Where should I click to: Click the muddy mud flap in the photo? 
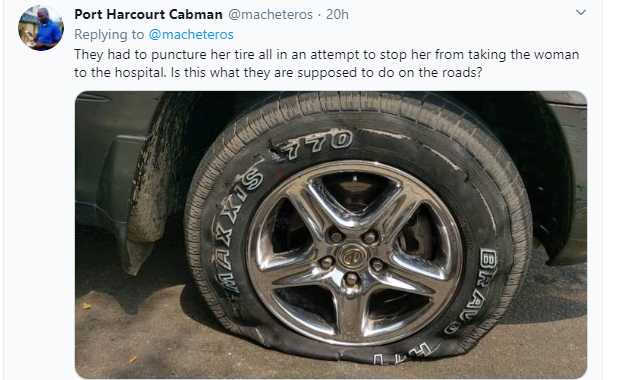tap(148, 189)
